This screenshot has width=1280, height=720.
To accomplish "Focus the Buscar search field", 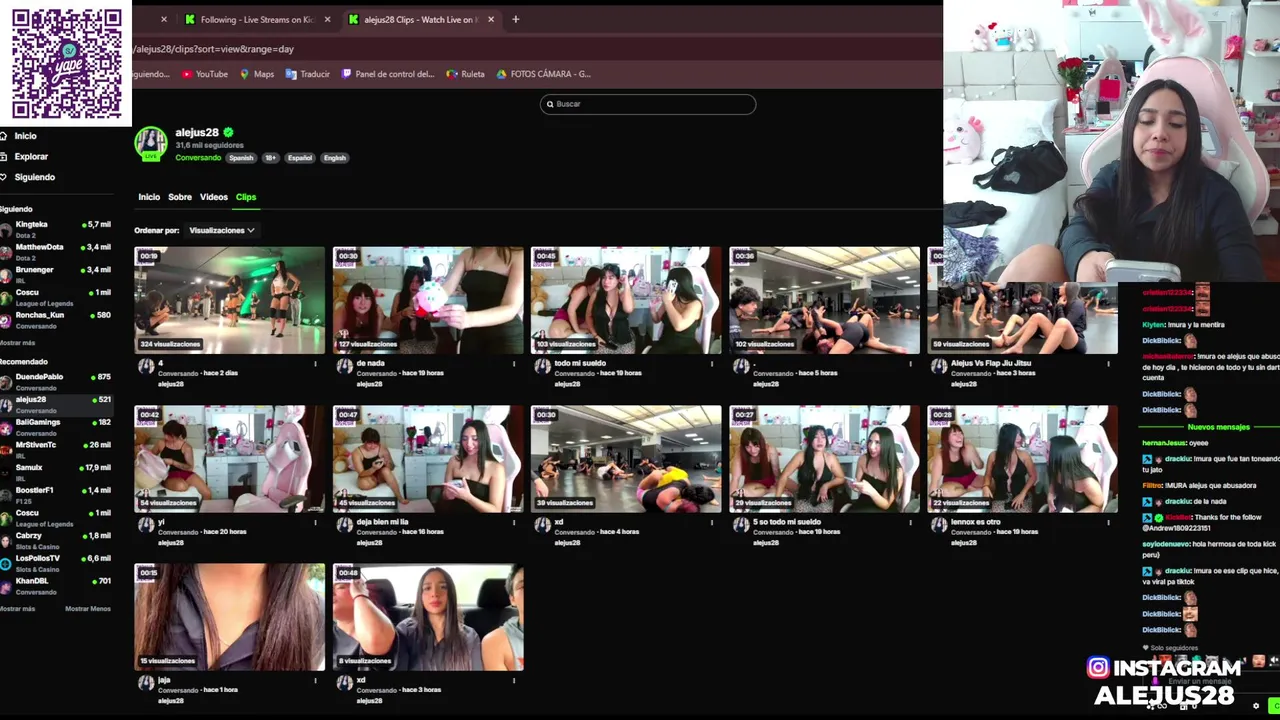I will point(648,104).
